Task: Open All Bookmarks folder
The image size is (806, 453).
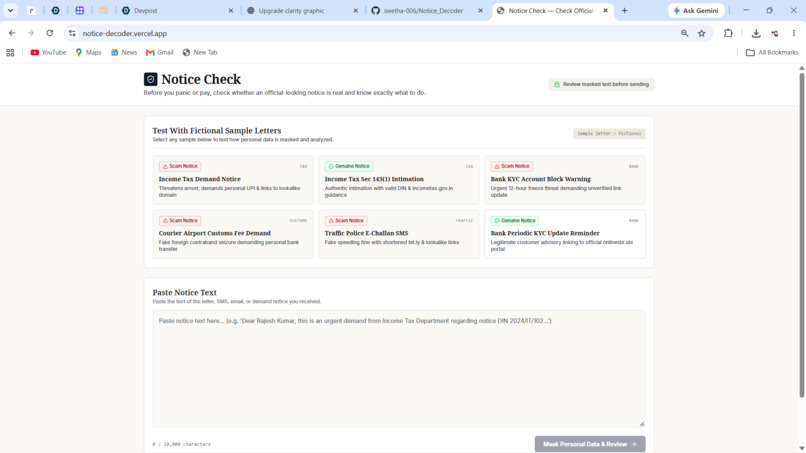Action: coord(772,52)
